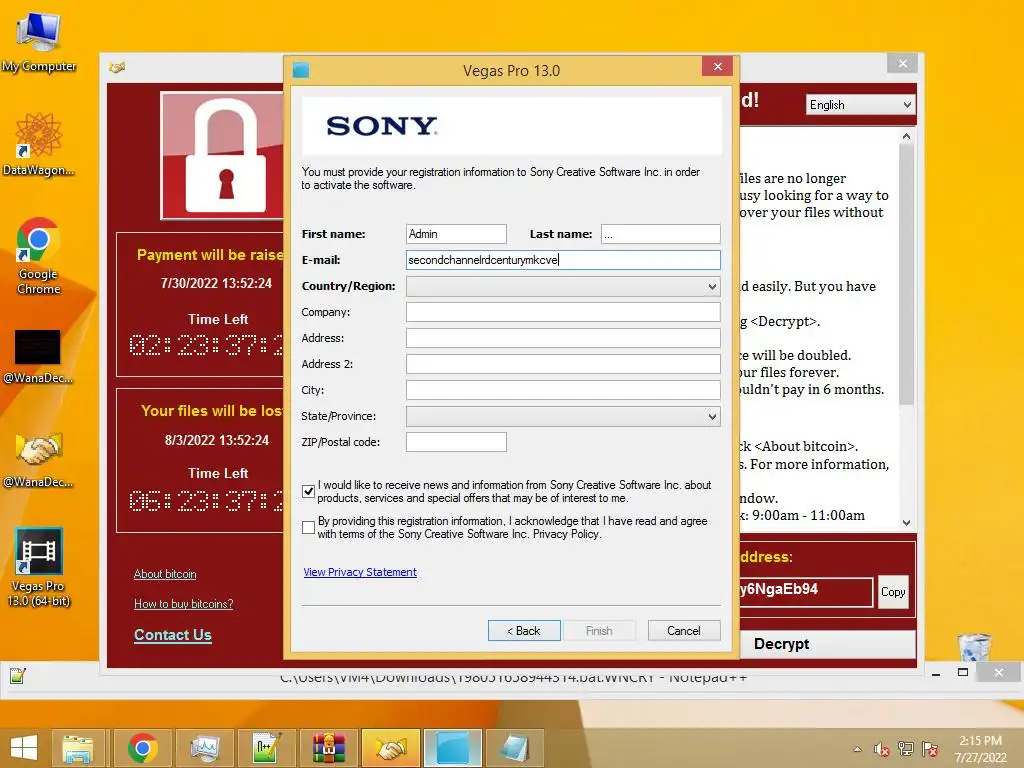Click the red padlock image
Image resolution: width=1024 pixels, height=768 pixels.
(222, 155)
